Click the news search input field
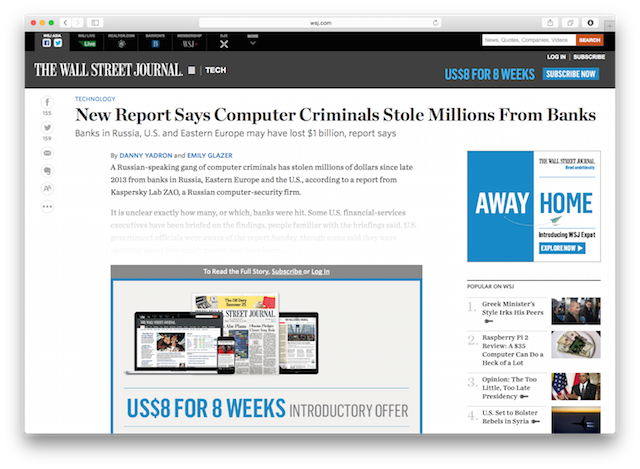Image resolution: width=640 pixels, height=469 pixels. click(527, 40)
